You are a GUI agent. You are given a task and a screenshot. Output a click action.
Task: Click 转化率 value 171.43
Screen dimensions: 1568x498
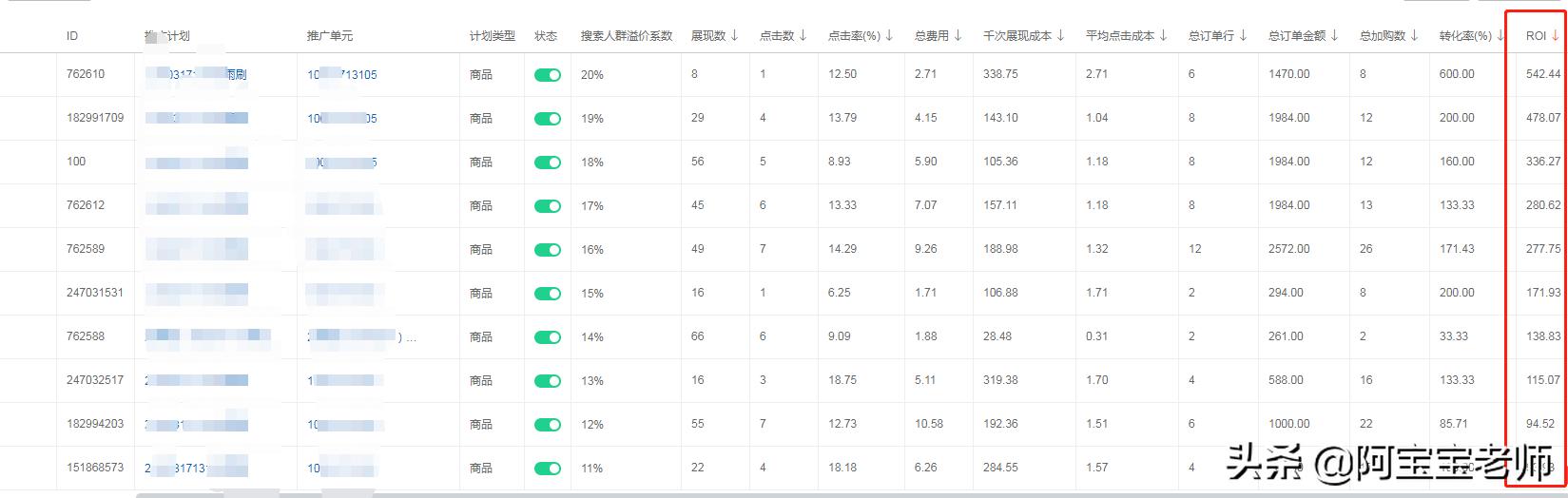1457,249
